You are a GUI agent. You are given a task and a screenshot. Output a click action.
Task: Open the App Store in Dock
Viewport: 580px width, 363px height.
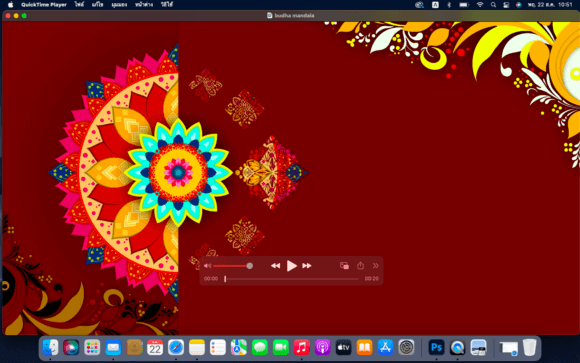click(385, 347)
